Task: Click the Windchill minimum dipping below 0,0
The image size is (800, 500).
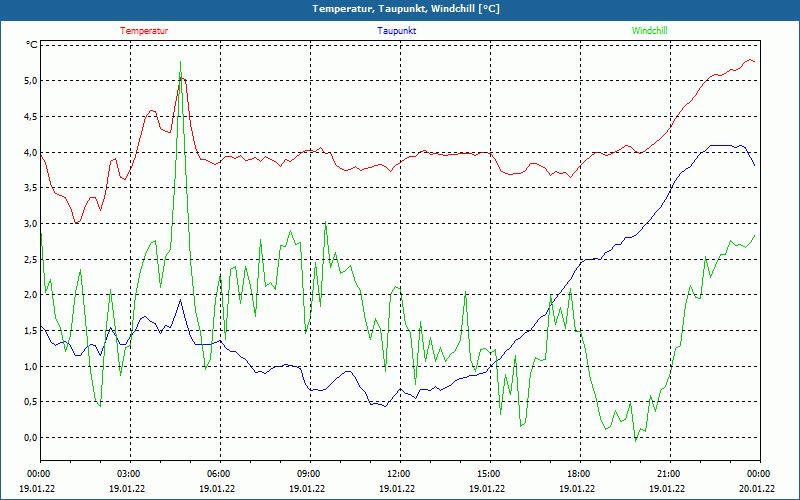Action: coord(635,440)
